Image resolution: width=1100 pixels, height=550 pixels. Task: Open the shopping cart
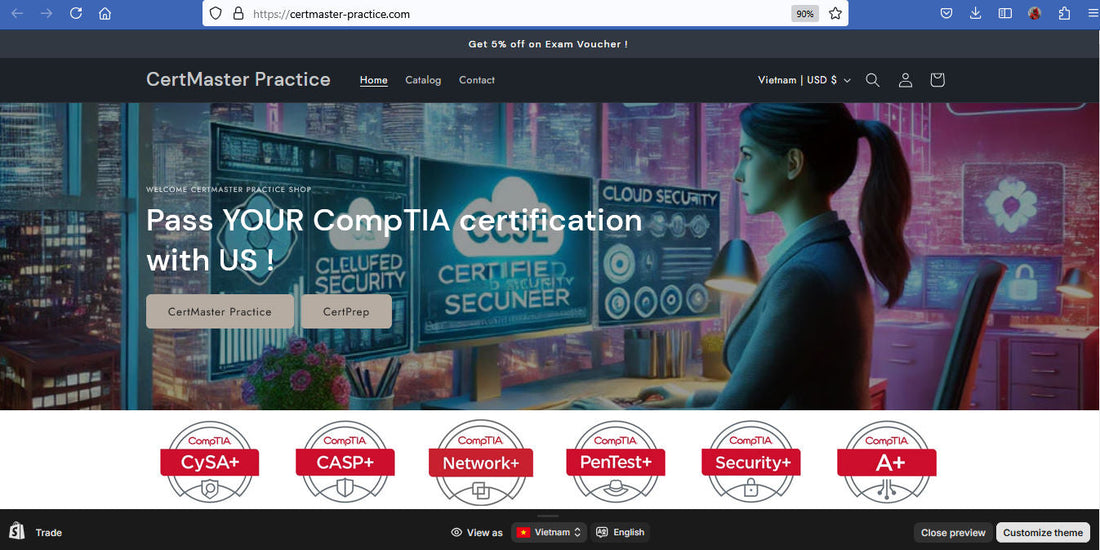coord(937,80)
